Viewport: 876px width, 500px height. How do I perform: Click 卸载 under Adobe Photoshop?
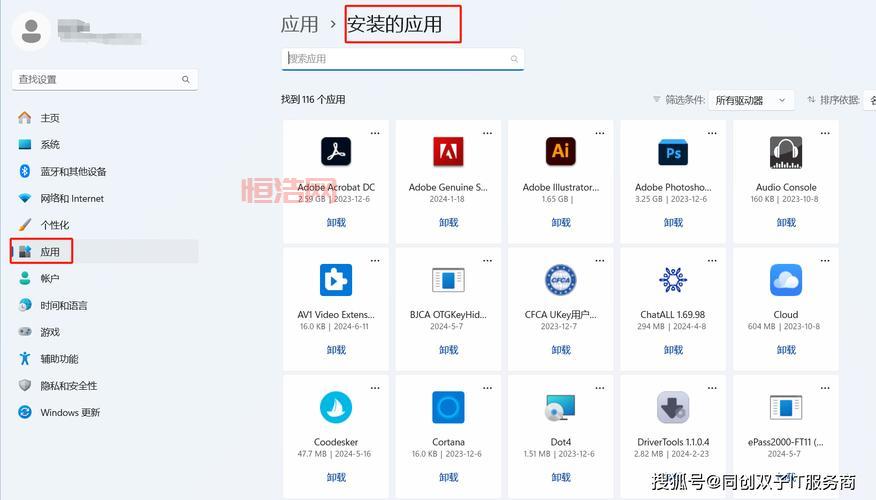(x=673, y=223)
